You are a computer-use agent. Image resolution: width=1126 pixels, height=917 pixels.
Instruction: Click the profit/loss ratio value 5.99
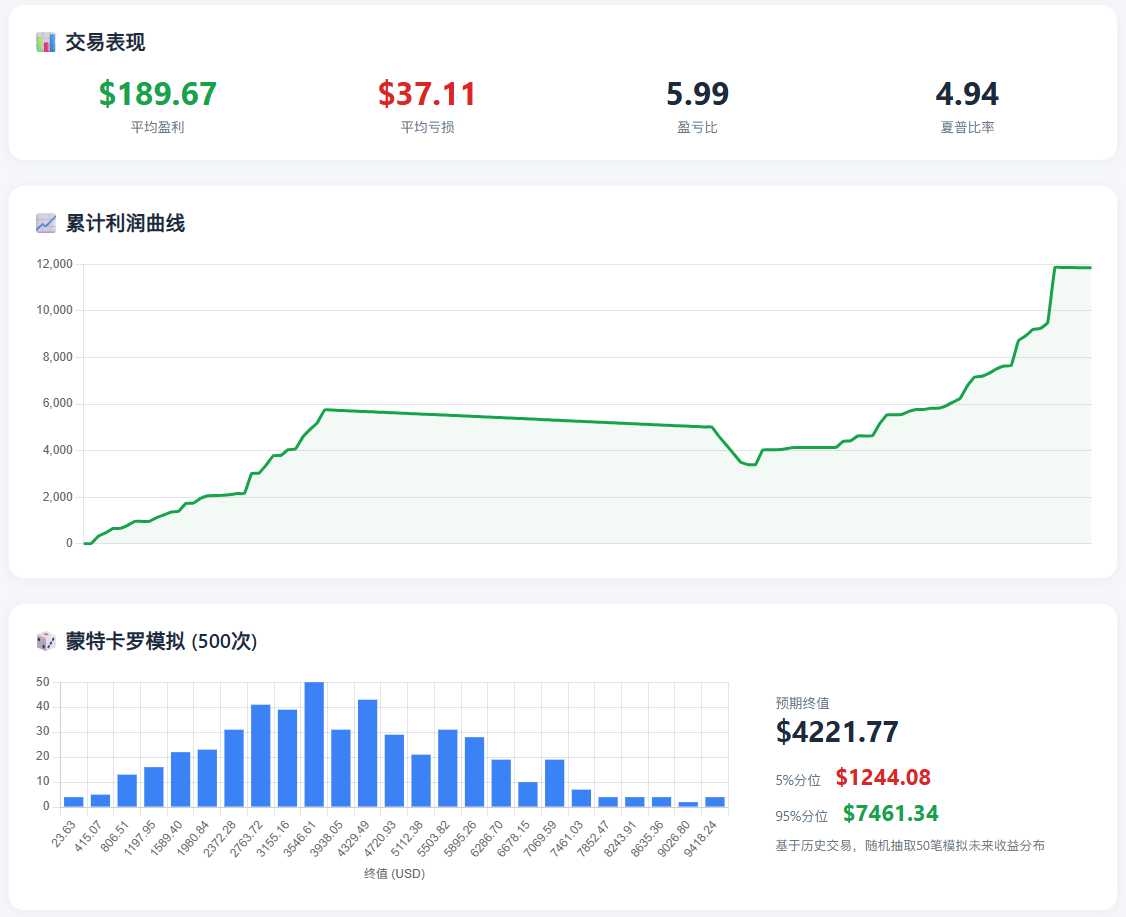click(697, 94)
